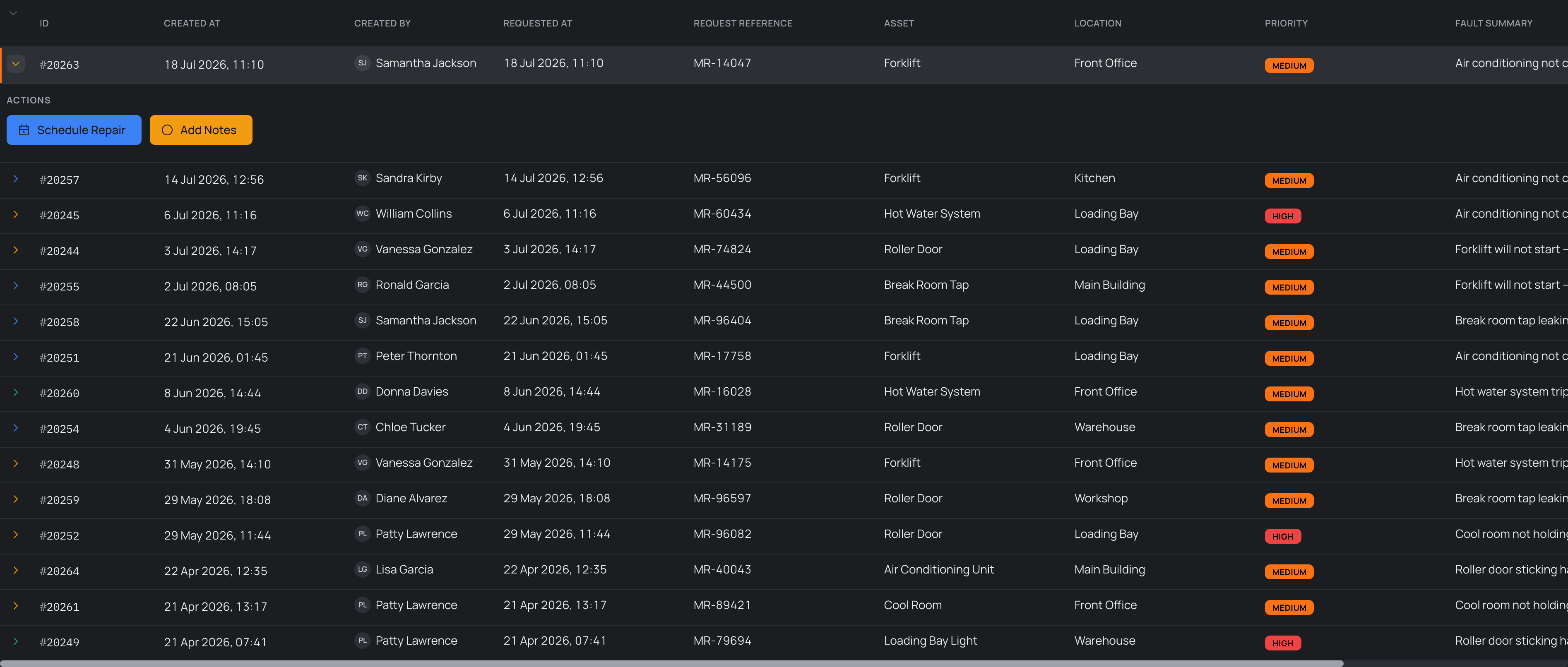Click PT avatar for Peter Thornton

(362, 355)
